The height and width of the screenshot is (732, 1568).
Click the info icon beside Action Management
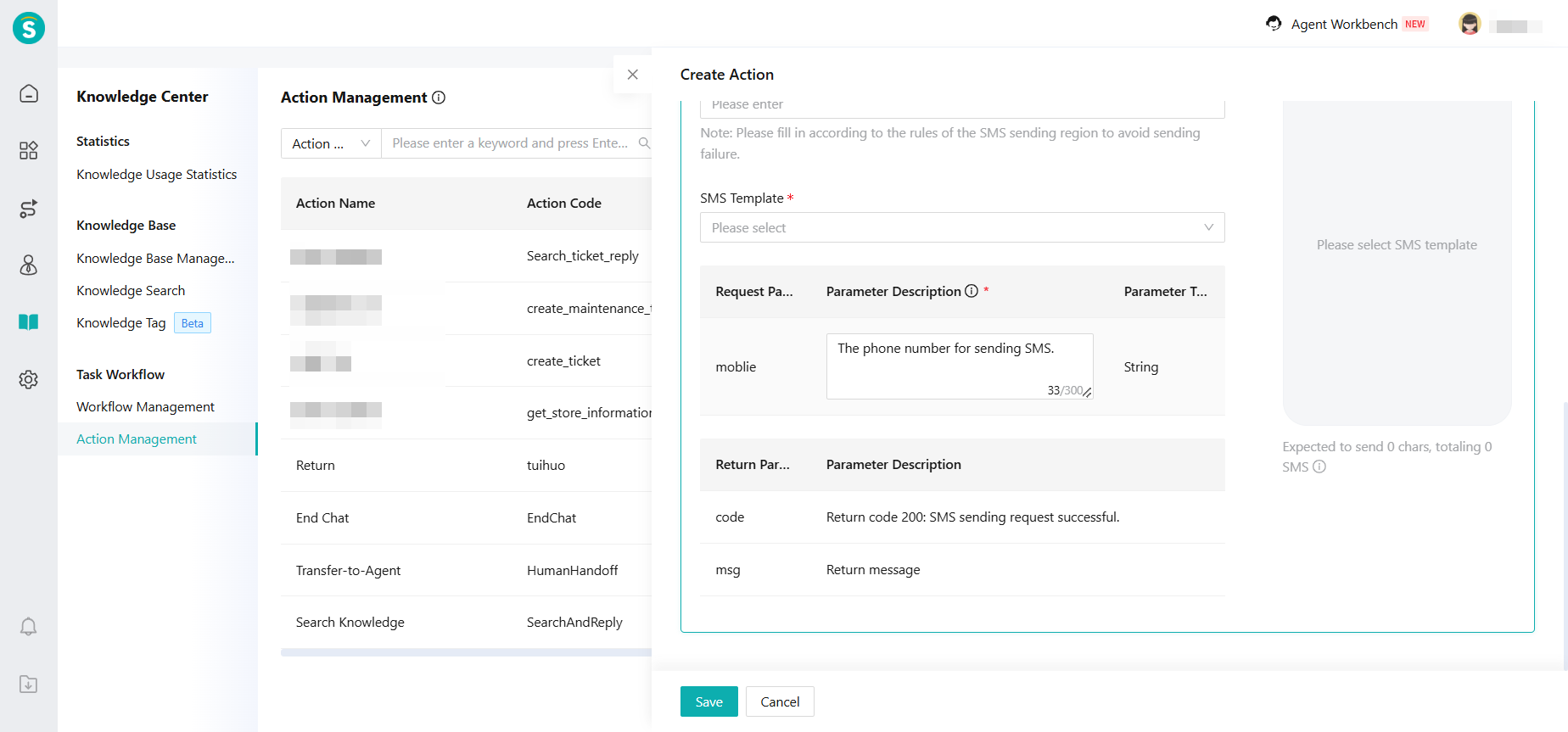(439, 98)
